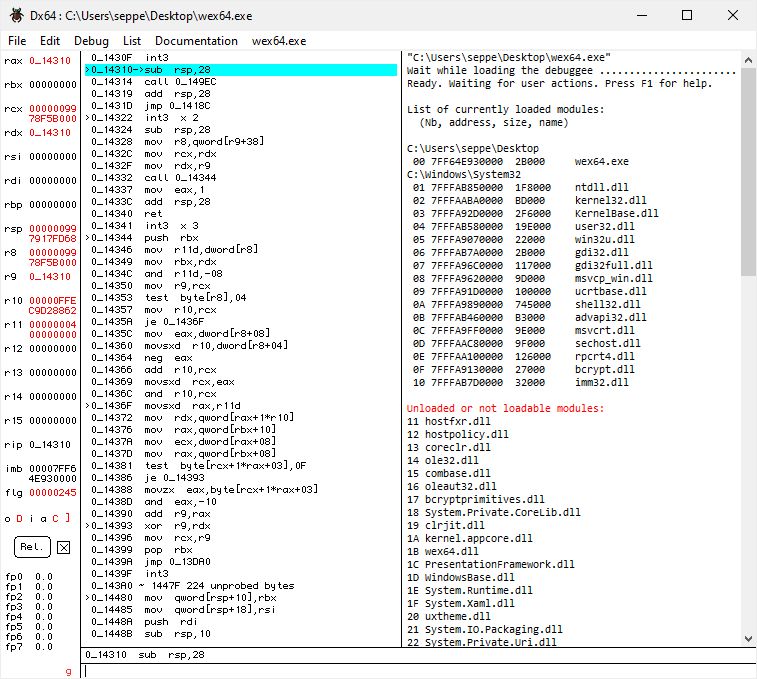Click the clrjit.dll entry
This screenshot has width=757, height=679.
click(446, 525)
